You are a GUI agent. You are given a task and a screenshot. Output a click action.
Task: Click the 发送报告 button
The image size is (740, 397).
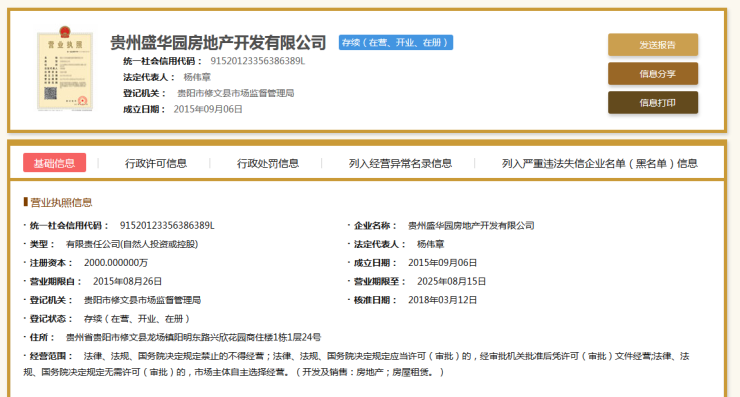point(653,45)
